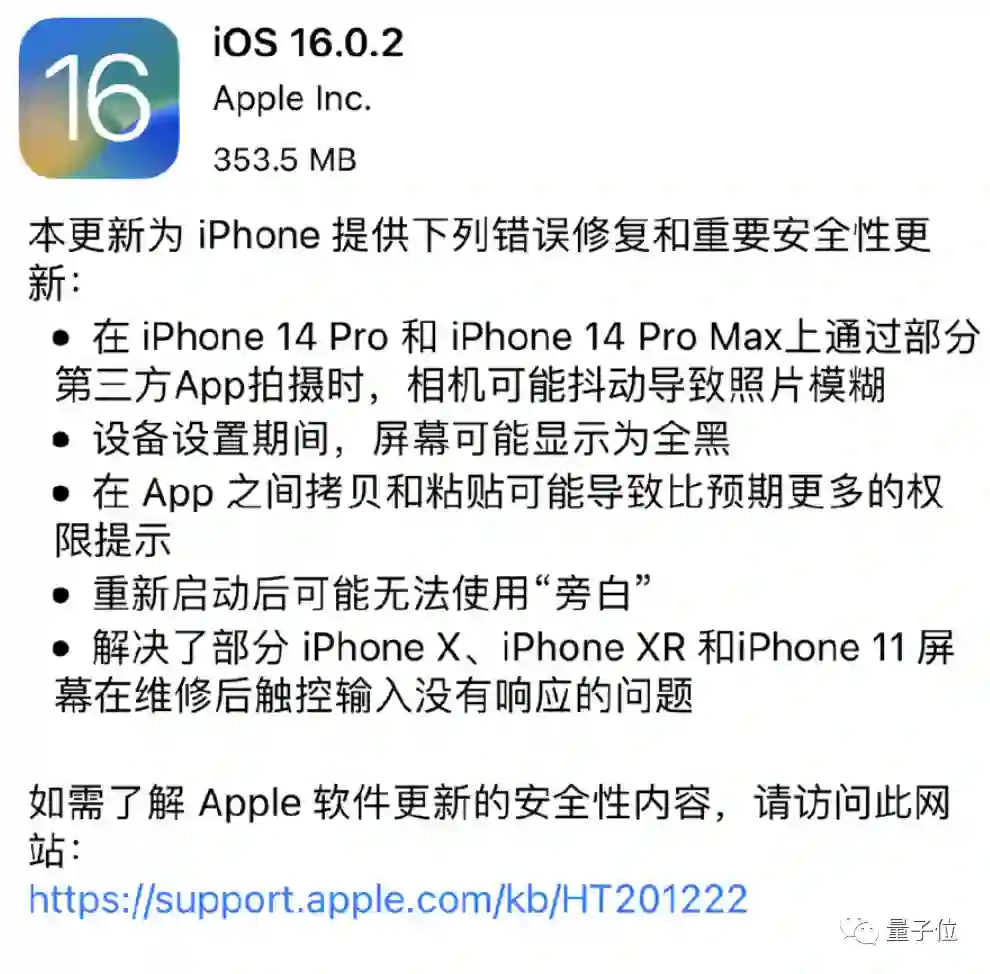Click the 量子位 watermark logo icon
This screenshot has width=990, height=974.
(x=860, y=930)
